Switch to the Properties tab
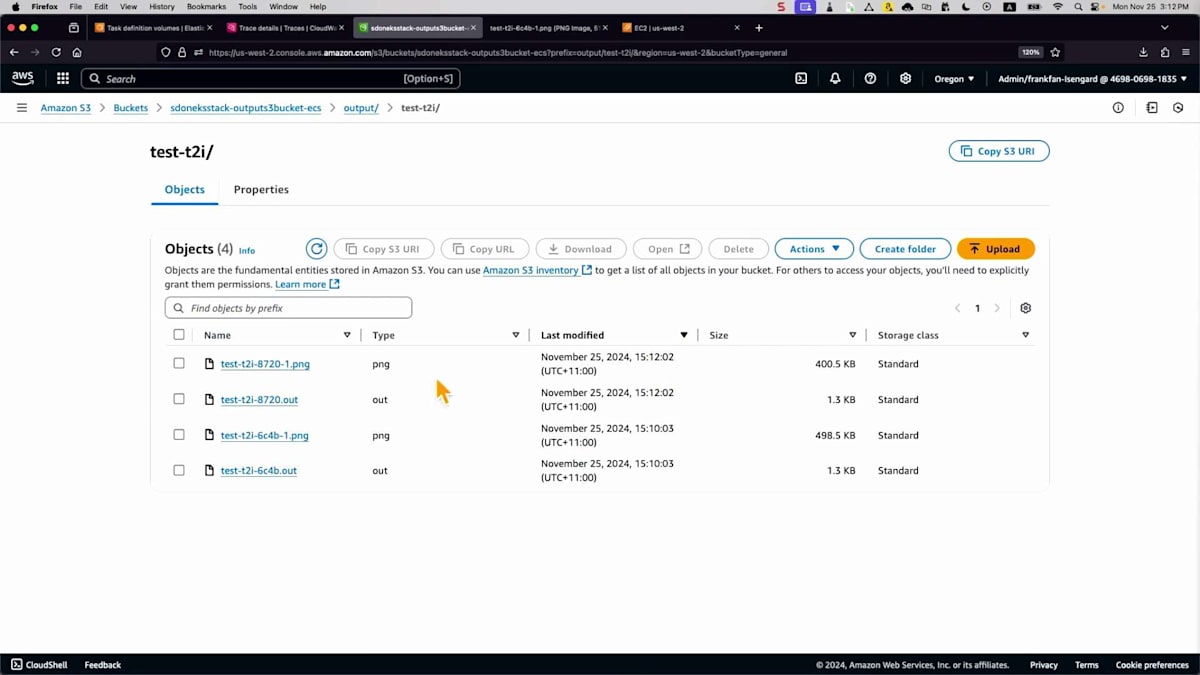The width and height of the screenshot is (1200, 675). click(x=261, y=189)
